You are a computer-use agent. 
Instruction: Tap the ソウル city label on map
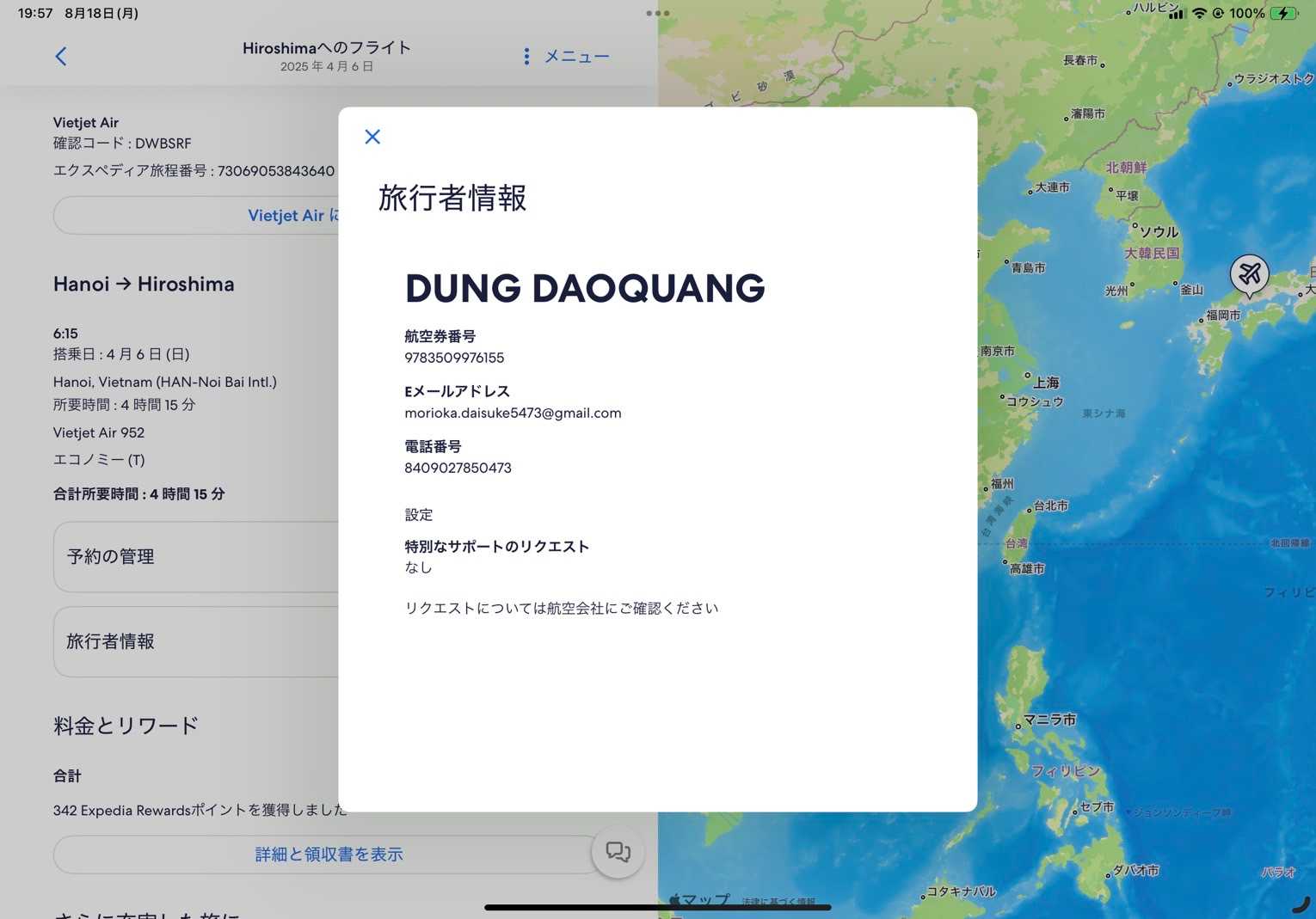[x=1159, y=232]
